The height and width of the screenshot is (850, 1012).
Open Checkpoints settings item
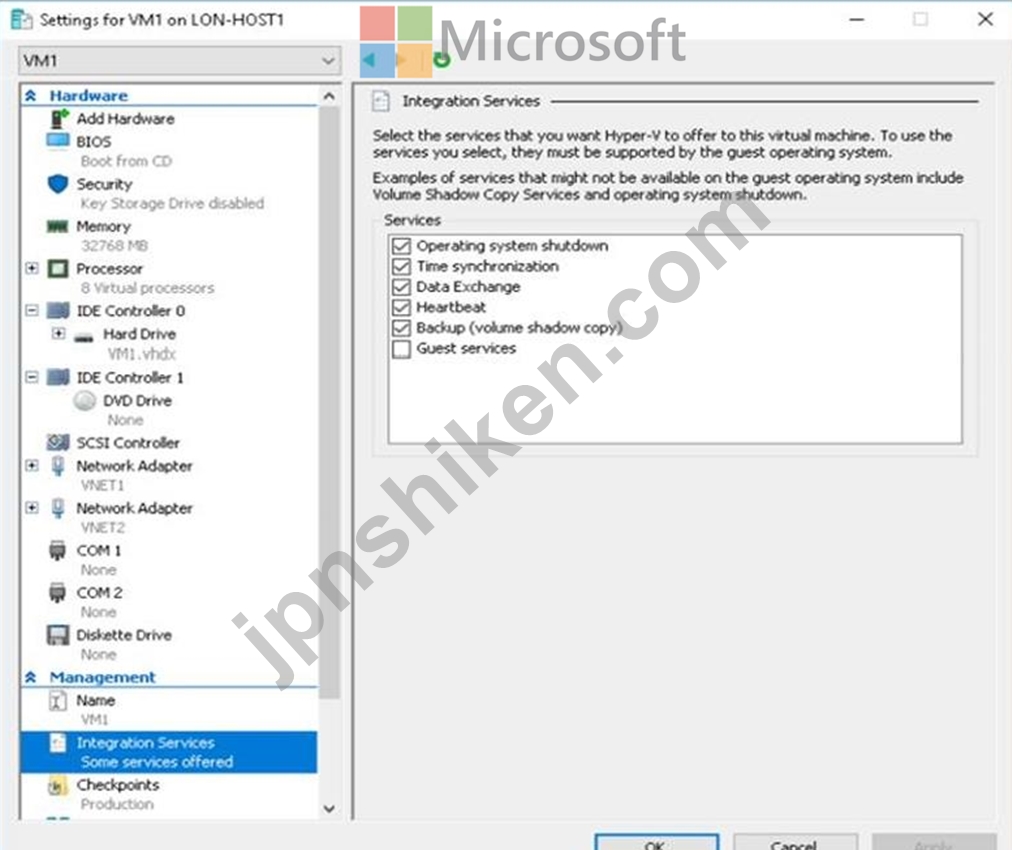118,785
